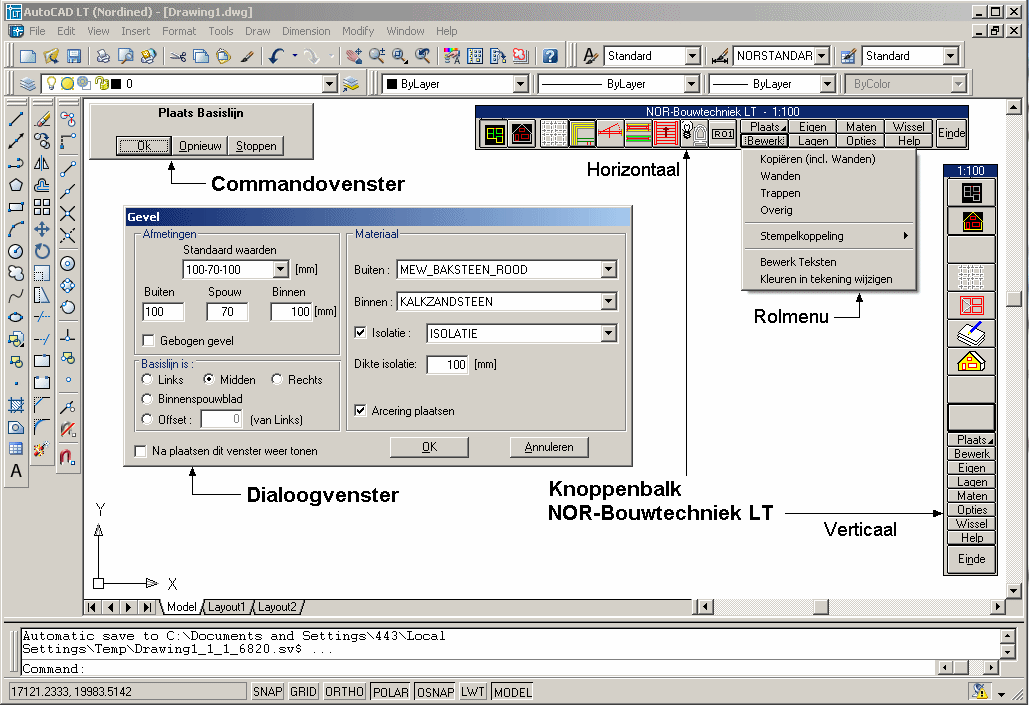Viewport: 1029px width, 705px height.
Task: Click the red striped wall icon in NOR toolbar
Action: pos(665,134)
